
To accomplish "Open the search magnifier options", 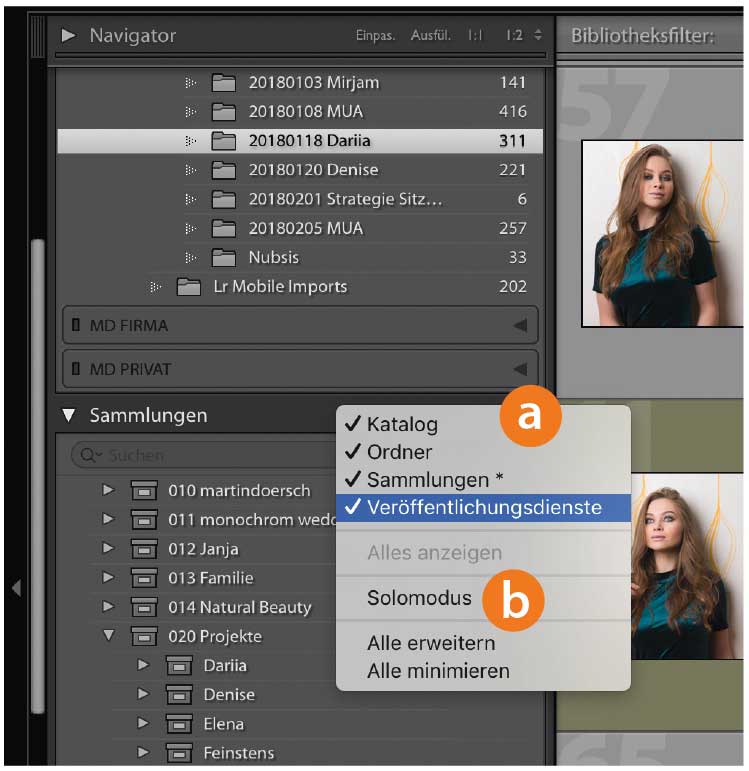I will coord(90,455).
